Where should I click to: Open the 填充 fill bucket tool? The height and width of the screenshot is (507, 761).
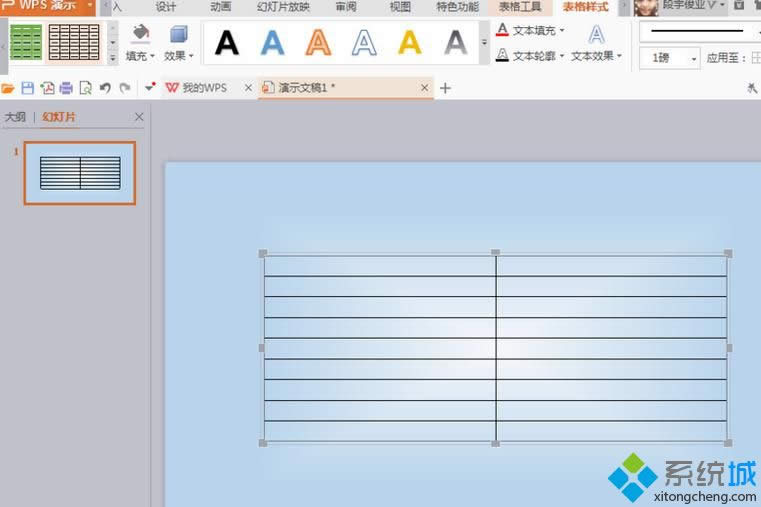coord(141,33)
